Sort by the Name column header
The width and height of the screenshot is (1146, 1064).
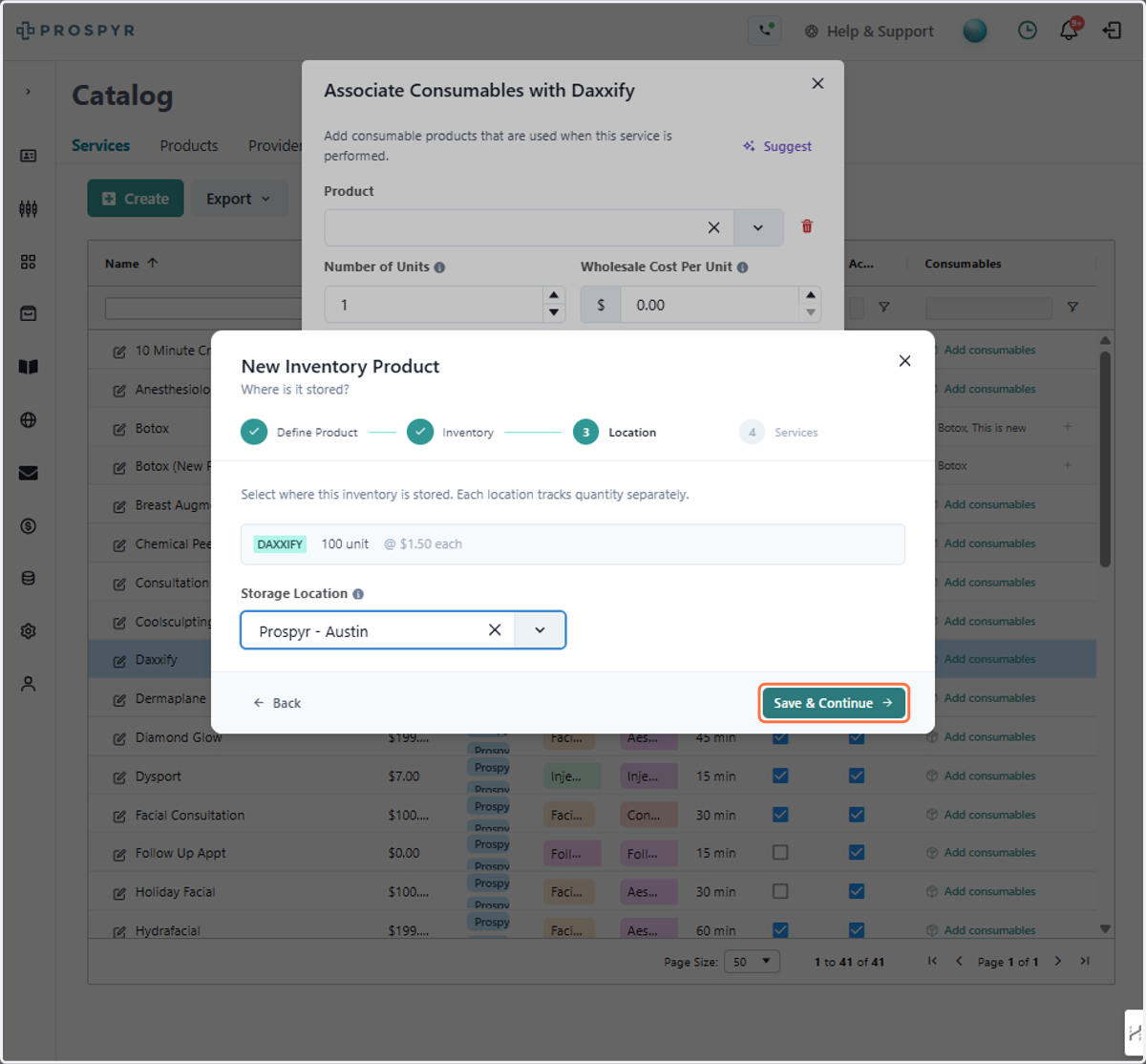pyautogui.click(x=132, y=264)
